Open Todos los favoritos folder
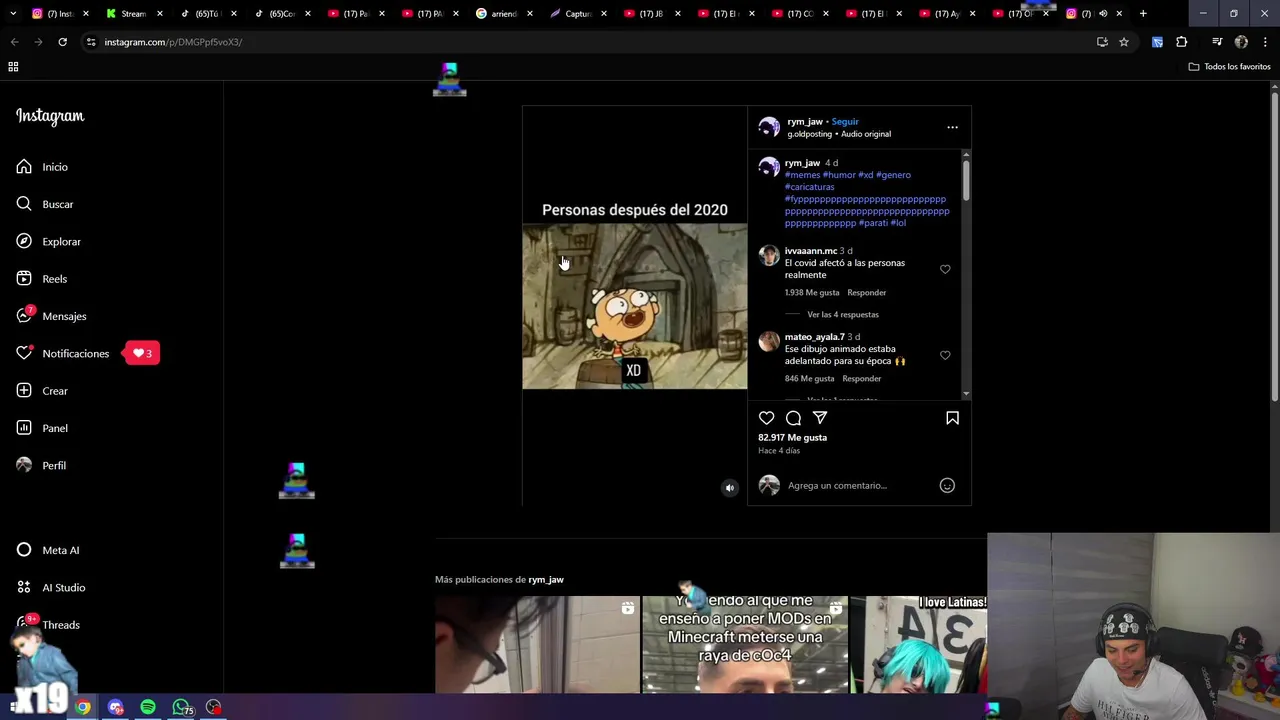This screenshot has height=720, width=1280. pos(1229,67)
